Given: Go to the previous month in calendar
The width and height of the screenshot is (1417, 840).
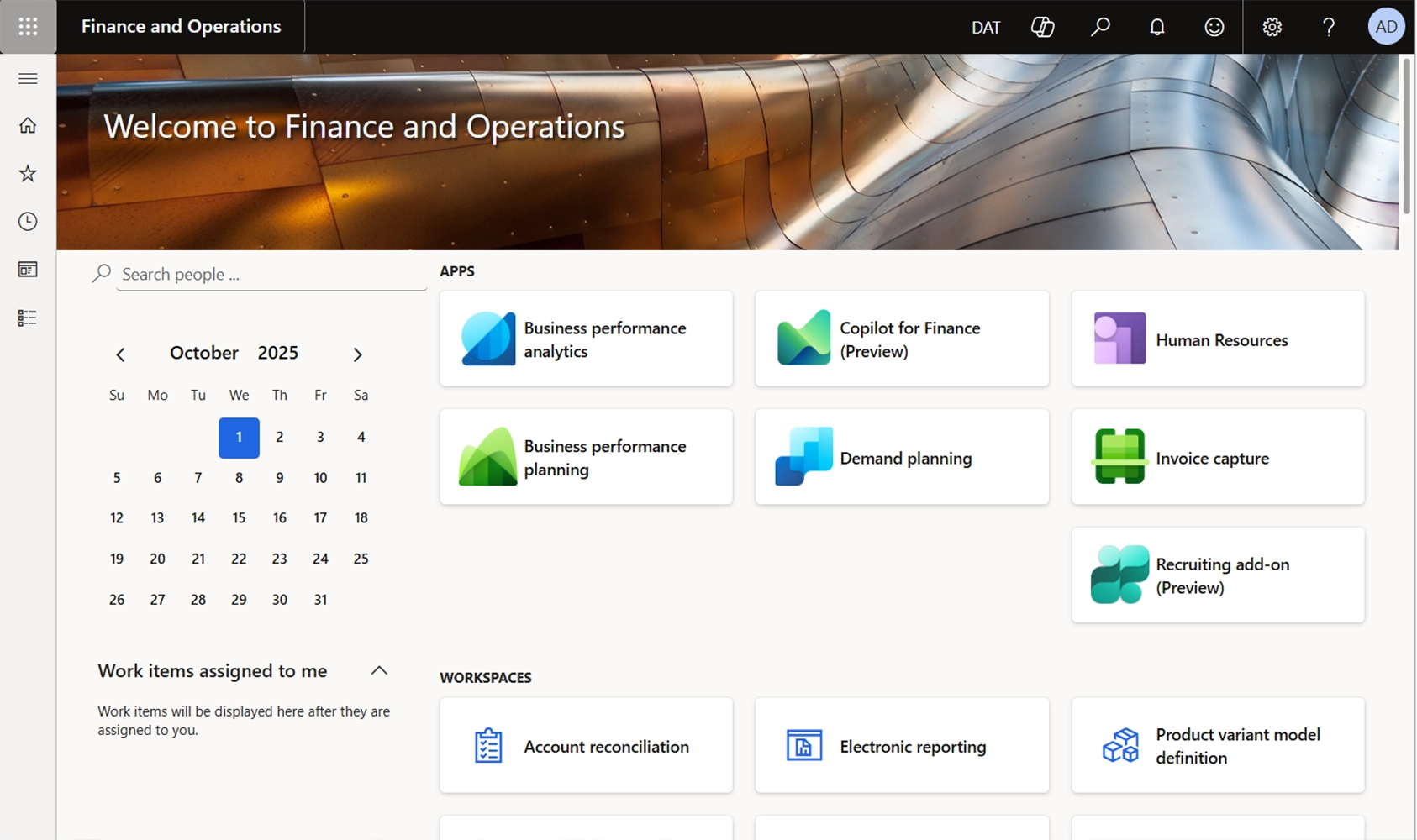Looking at the screenshot, I should click(x=120, y=354).
